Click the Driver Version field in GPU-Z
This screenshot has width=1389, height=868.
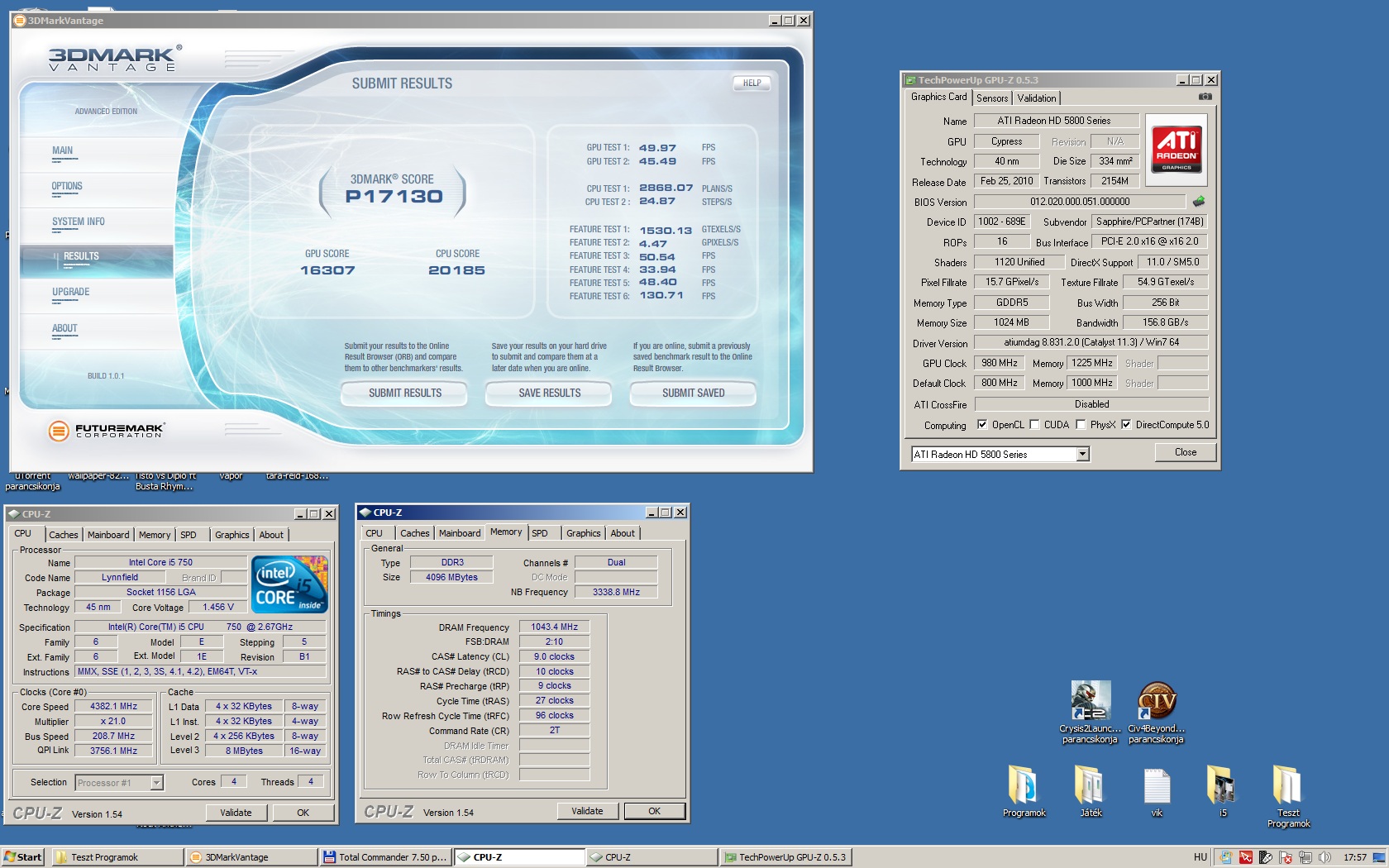pos(1091,342)
